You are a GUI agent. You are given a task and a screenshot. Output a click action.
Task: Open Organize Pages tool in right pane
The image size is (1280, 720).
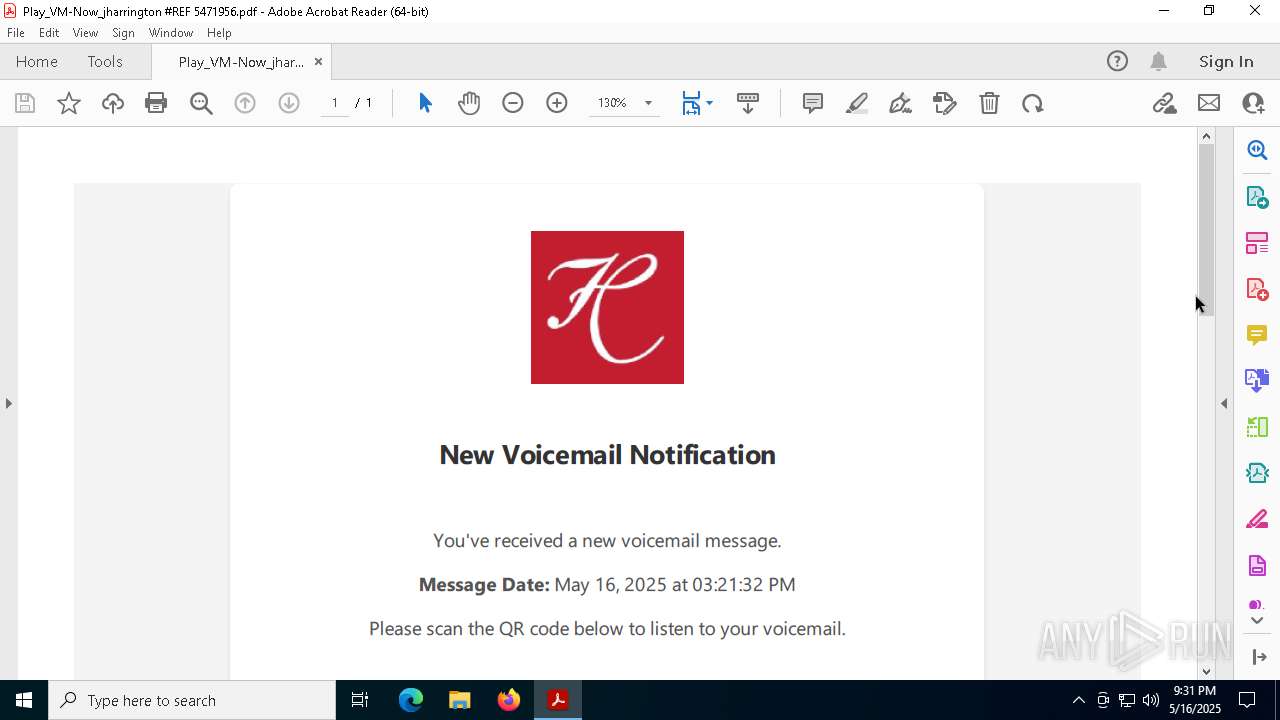tap(1257, 243)
